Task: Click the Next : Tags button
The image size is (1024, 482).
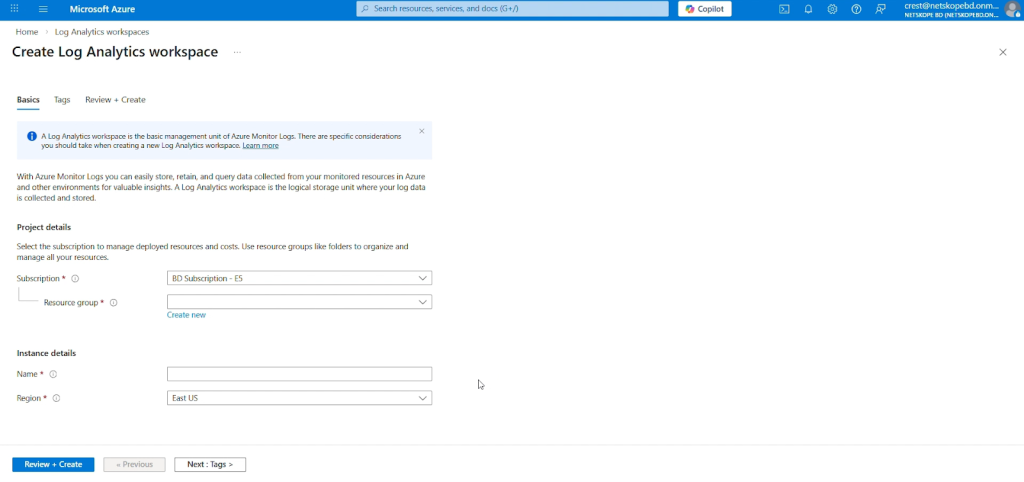Action: [x=210, y=464]
